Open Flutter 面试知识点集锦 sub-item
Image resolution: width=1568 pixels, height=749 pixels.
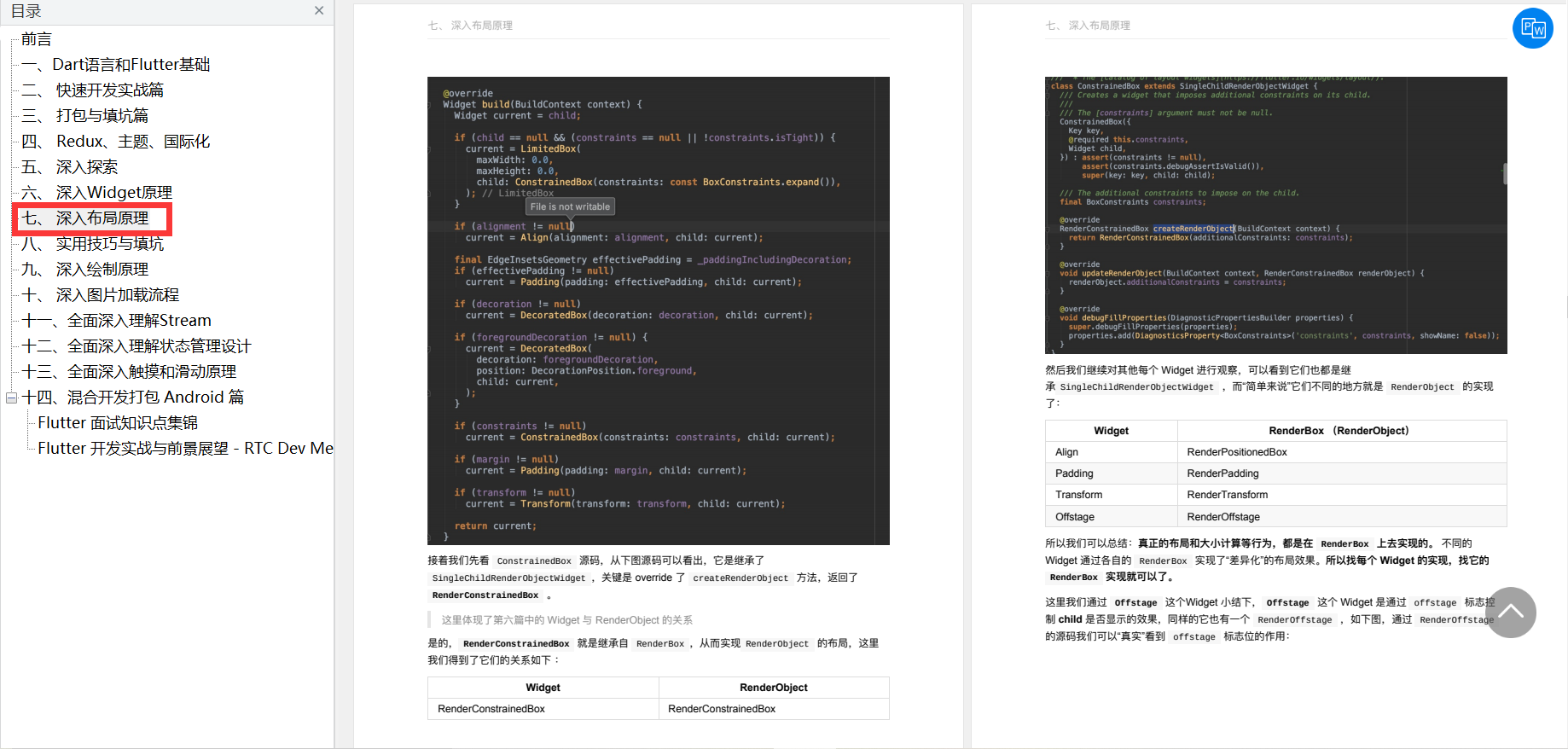[x=118, y=423]
